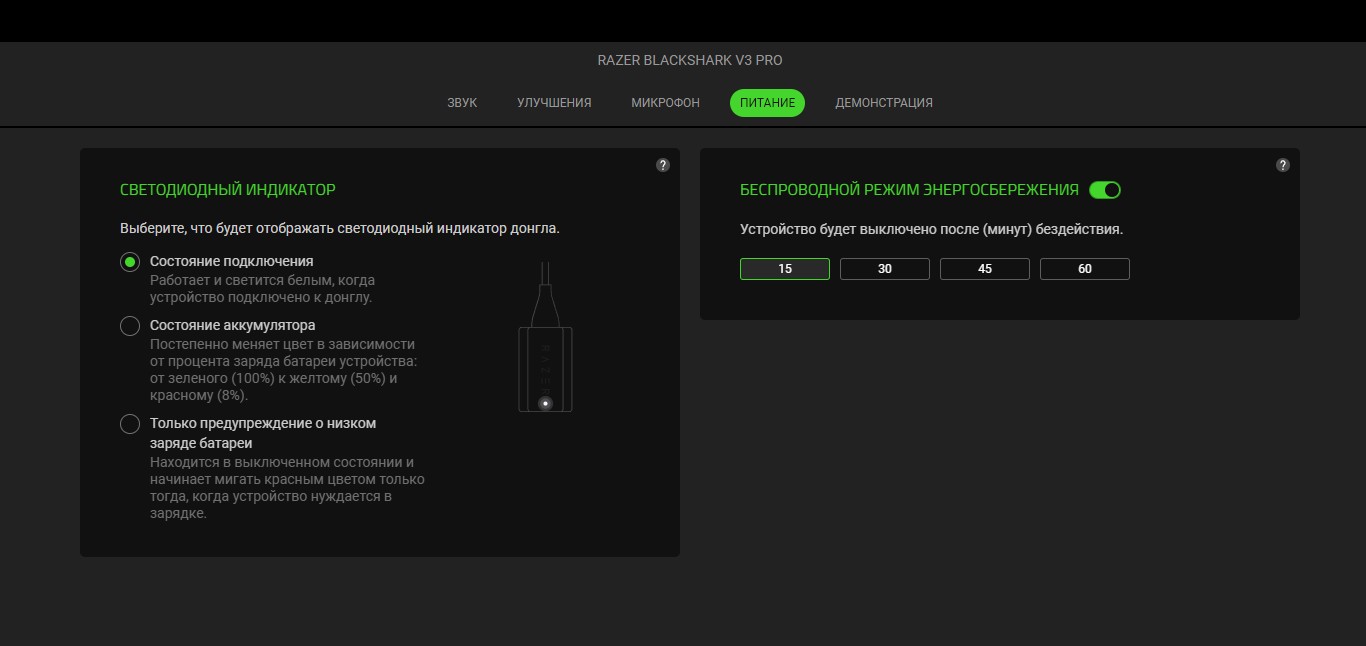The height and width of the screenshot is (646, 1366).
Task: Open help for the LED indicator panel
Action: [663, 165]
